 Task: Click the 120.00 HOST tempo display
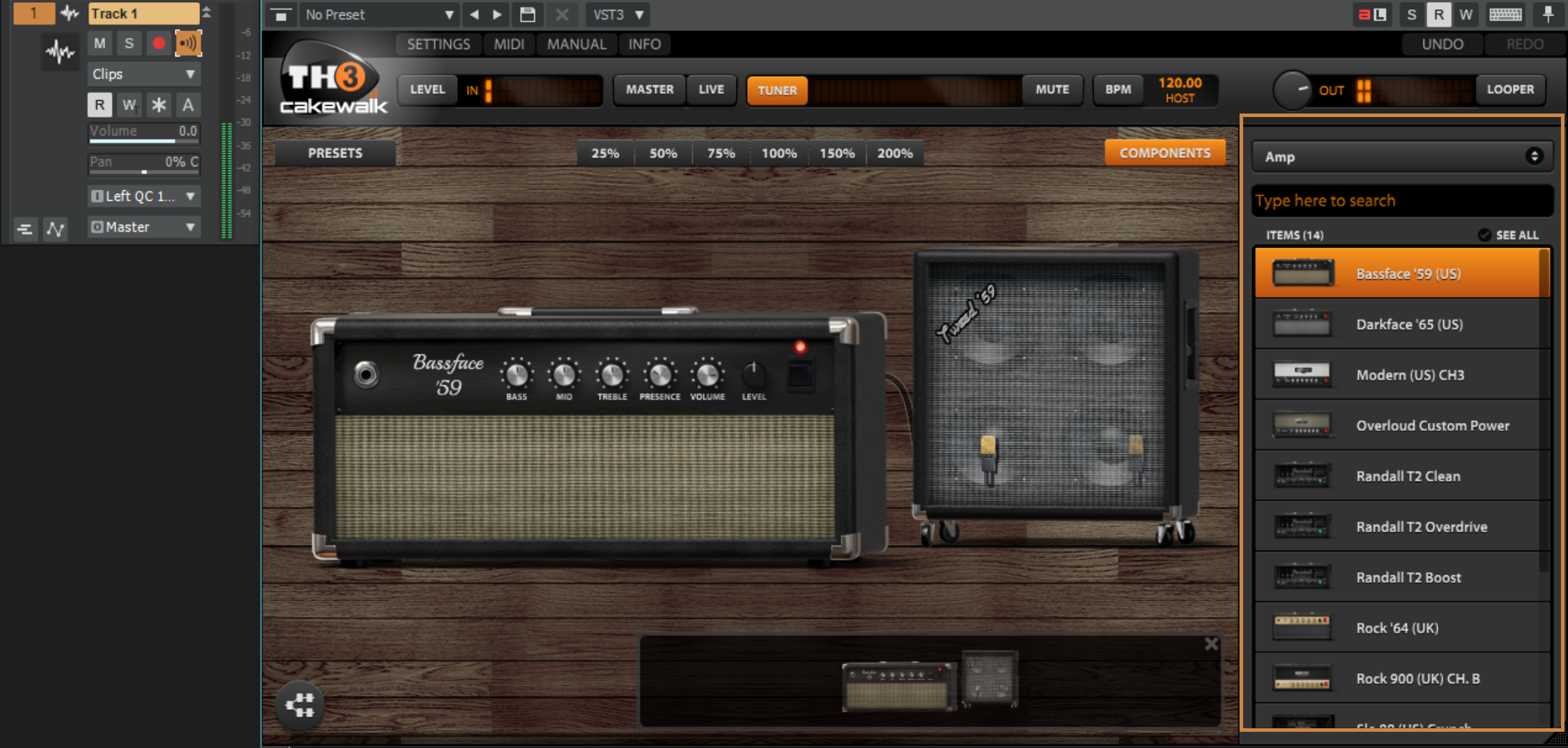[x=1180, y=90]
